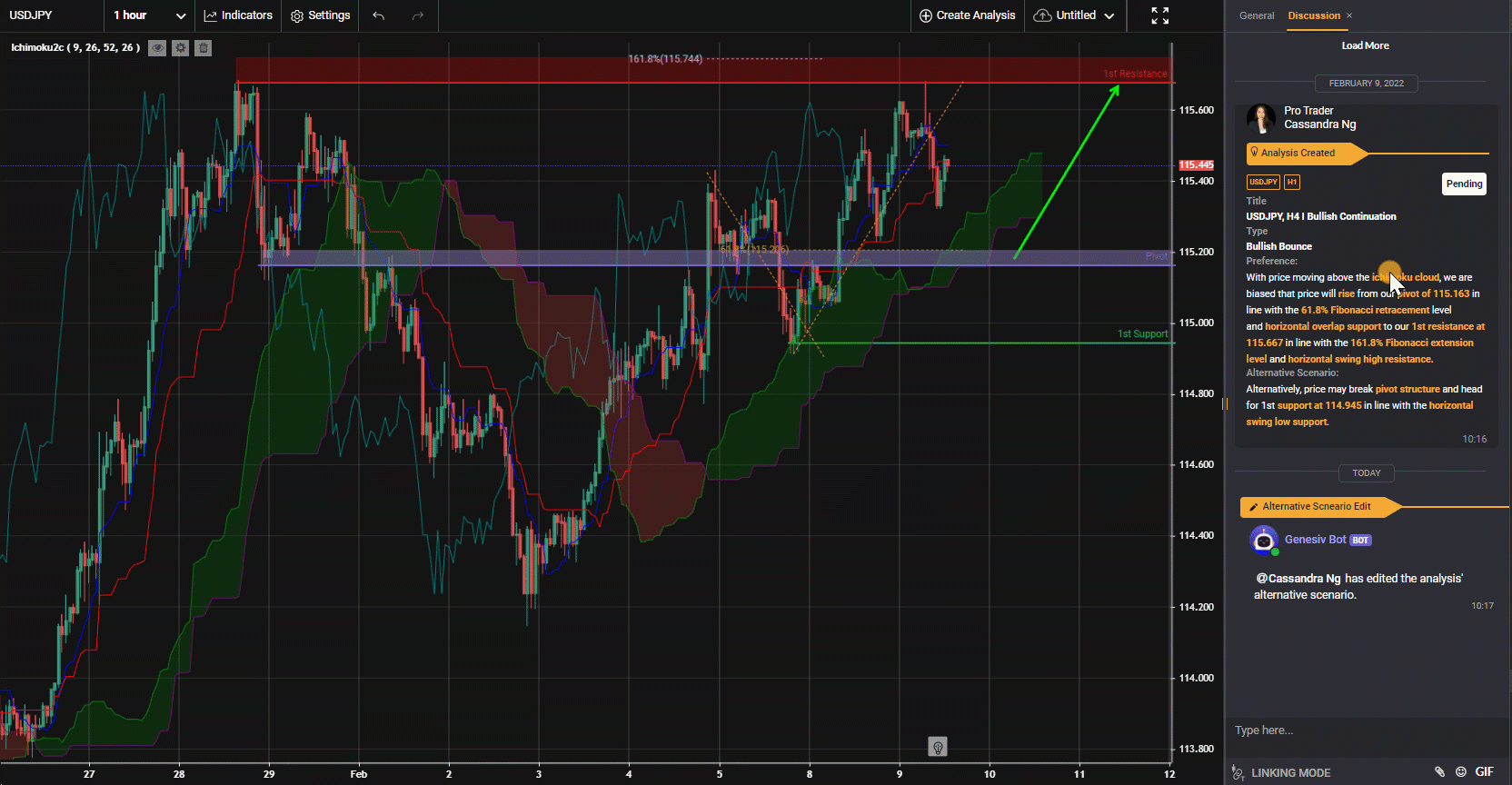
Task: Click the current price tag 115.445
Action: click(x=1196, y=165)
